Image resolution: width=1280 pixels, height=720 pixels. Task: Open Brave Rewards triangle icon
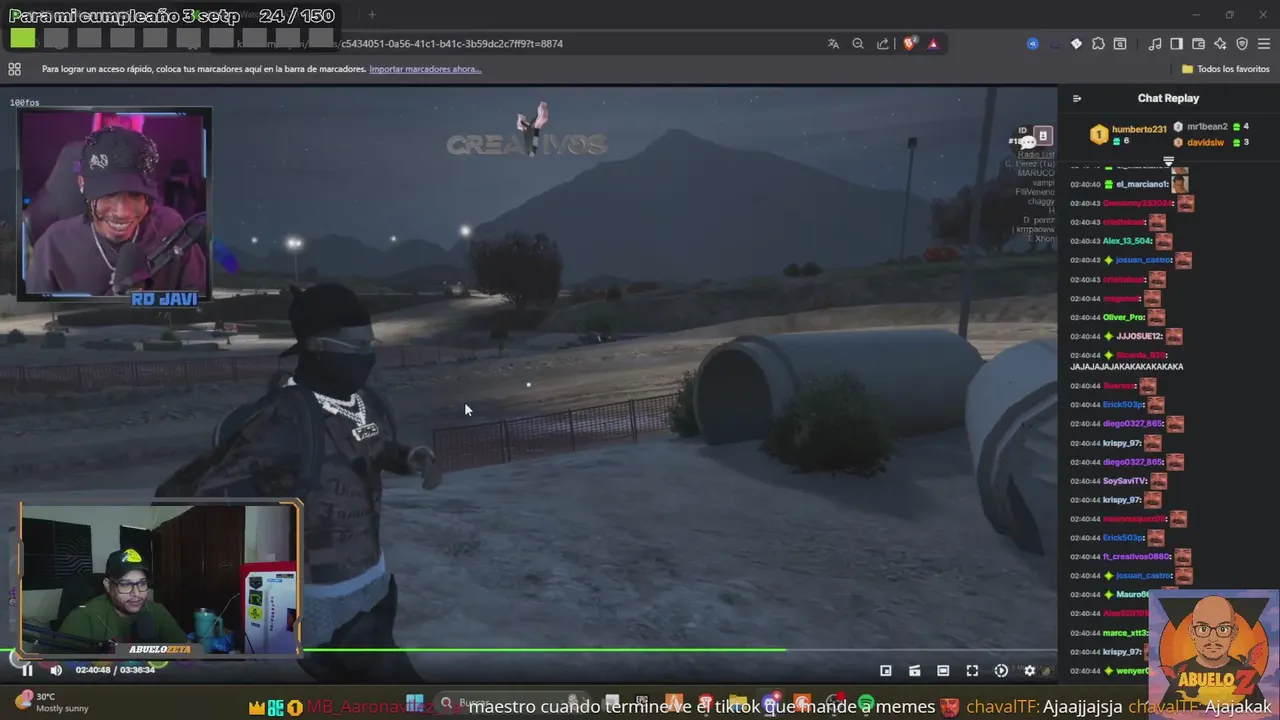click(933, 44)
